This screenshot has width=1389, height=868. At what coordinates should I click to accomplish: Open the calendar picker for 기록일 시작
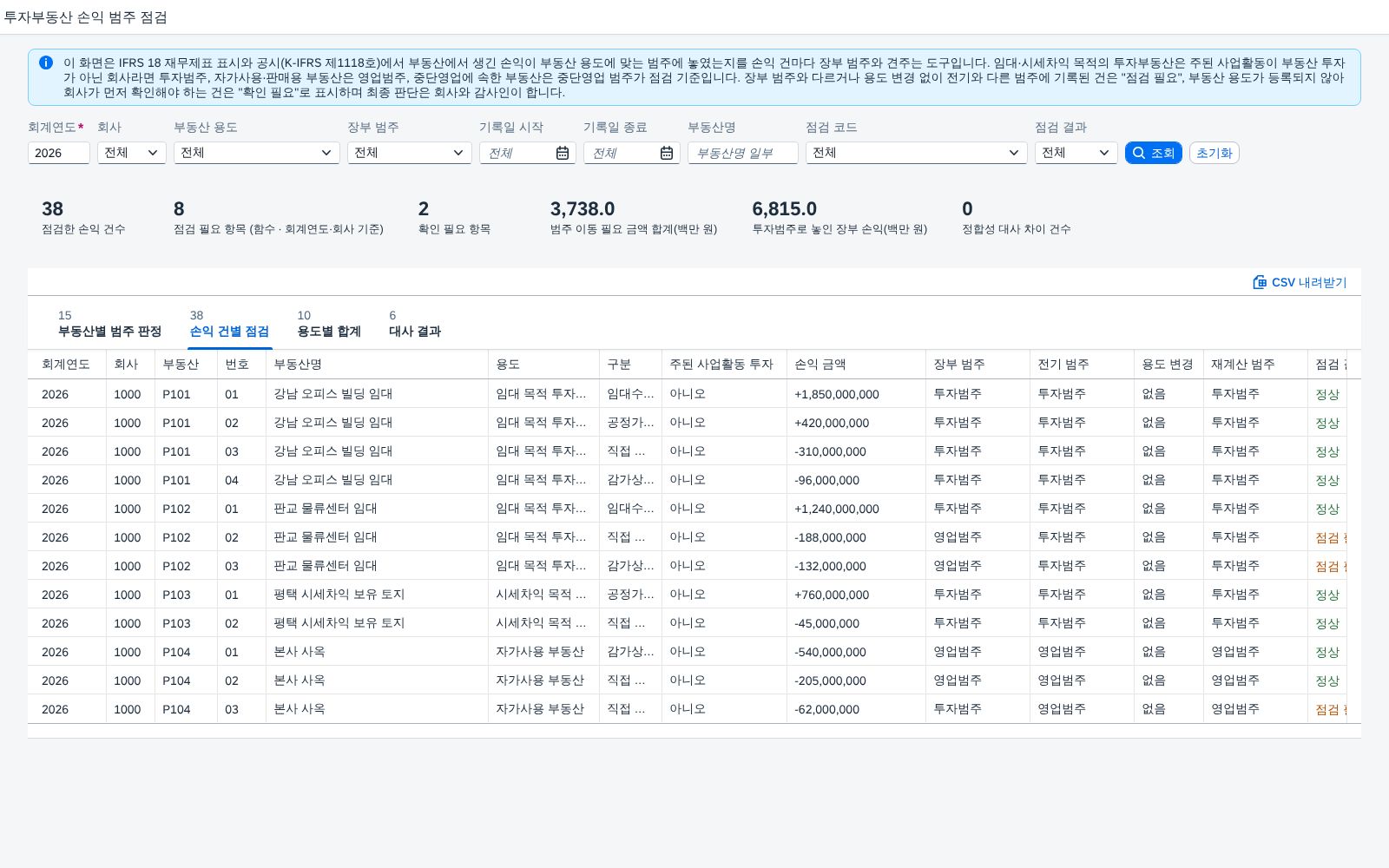563,153
